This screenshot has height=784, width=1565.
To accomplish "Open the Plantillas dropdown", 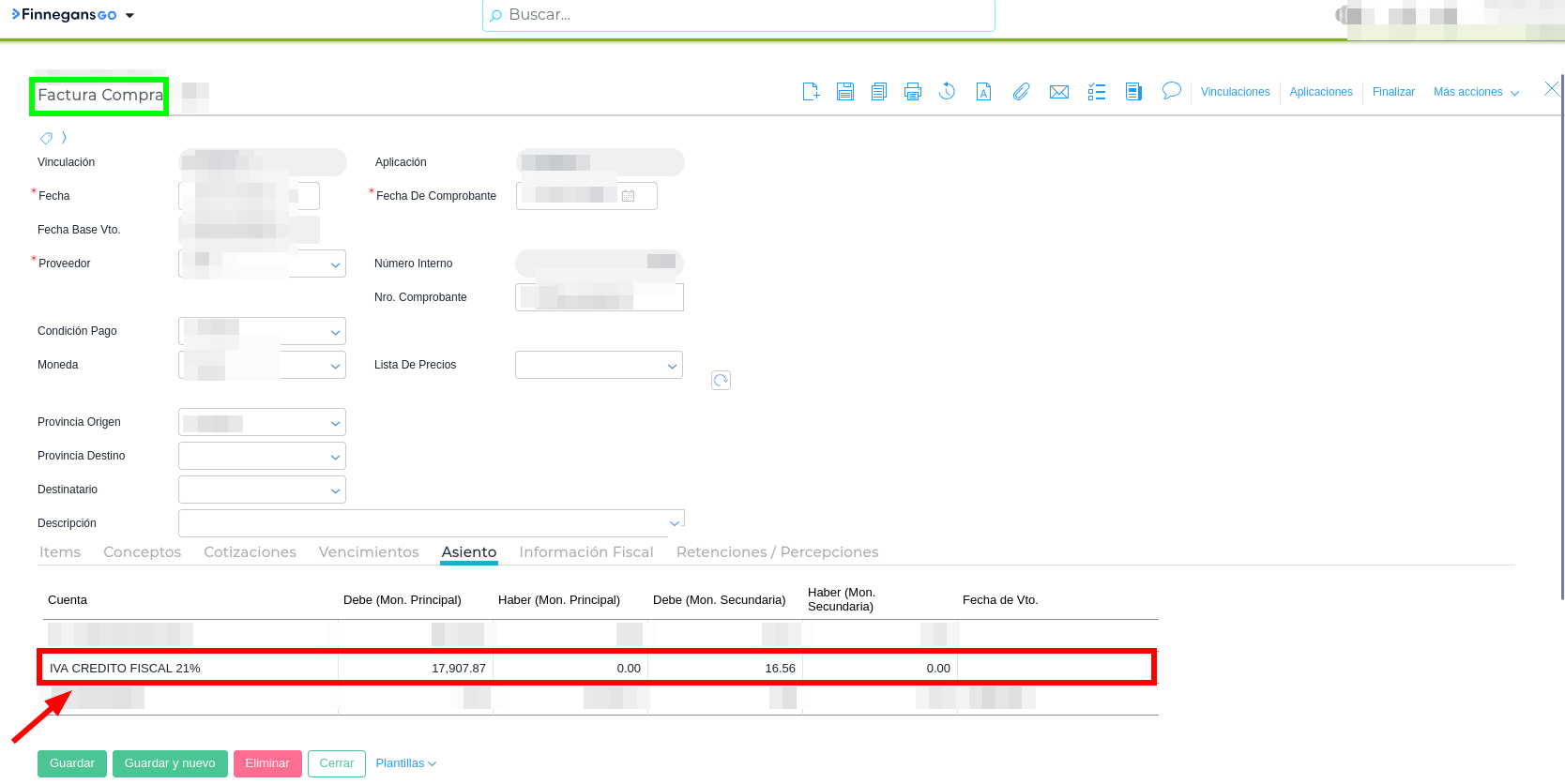I will (x=405, y=763).
